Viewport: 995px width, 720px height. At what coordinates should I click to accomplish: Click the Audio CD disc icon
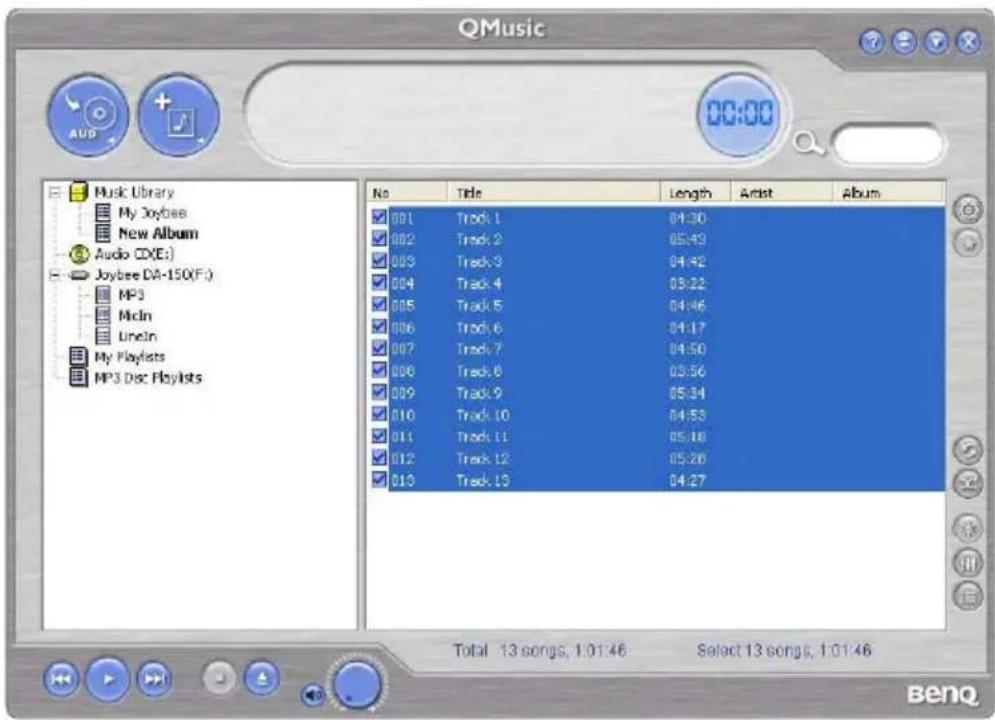(79, 254)
